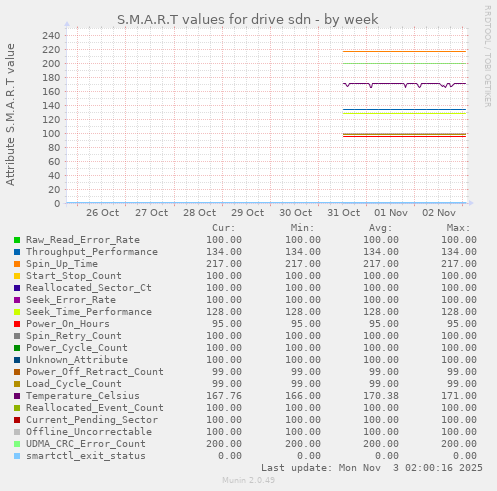Click the Munin 2.0.49 version text

pos(249,480)
